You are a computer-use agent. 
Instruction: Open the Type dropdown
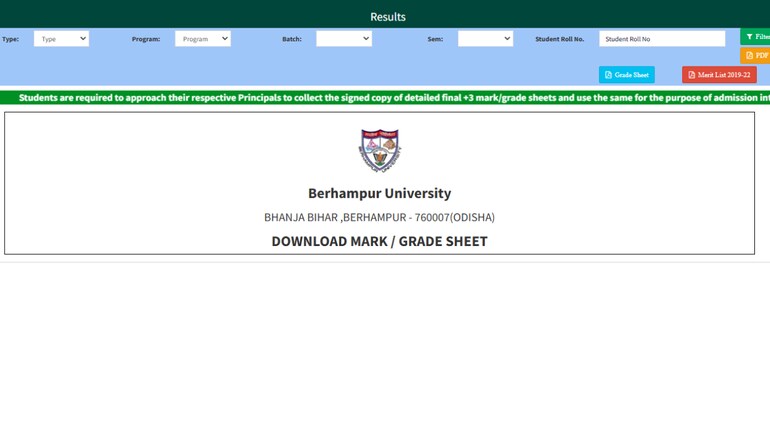[x=61, y=39]
